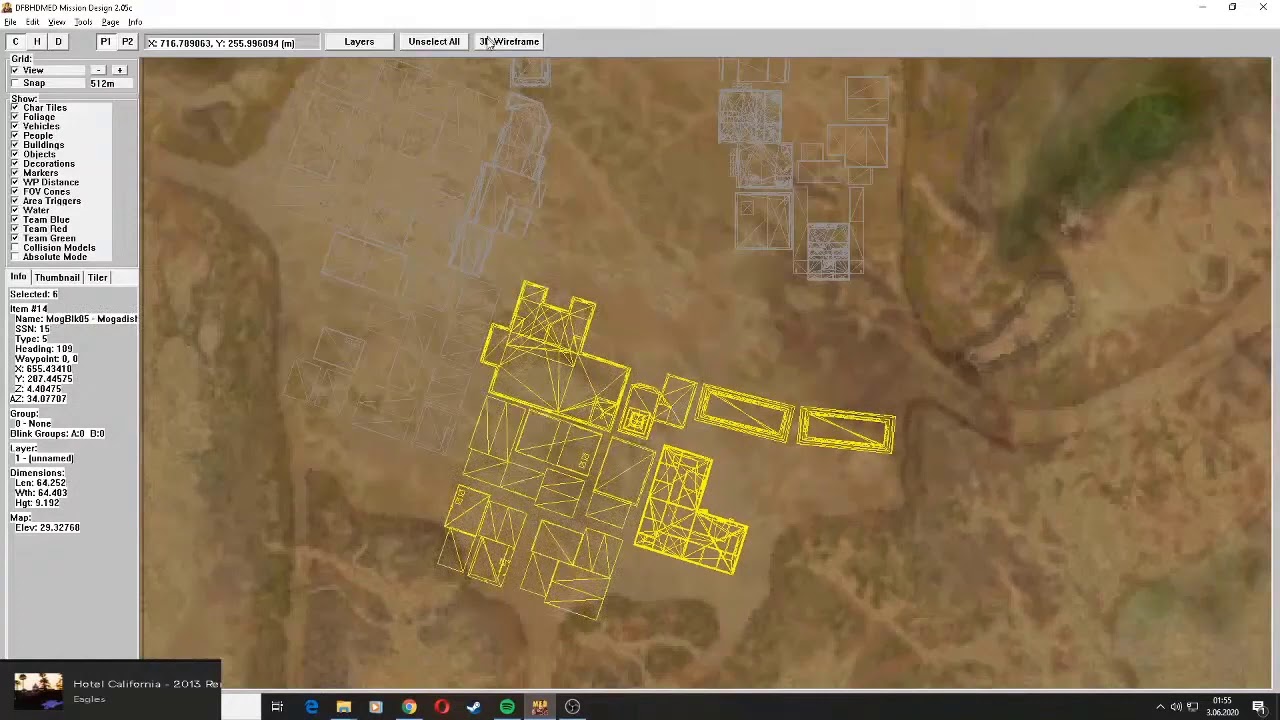
Task: Click 'Heading: 109' info line
Action: tap(43, 349)
